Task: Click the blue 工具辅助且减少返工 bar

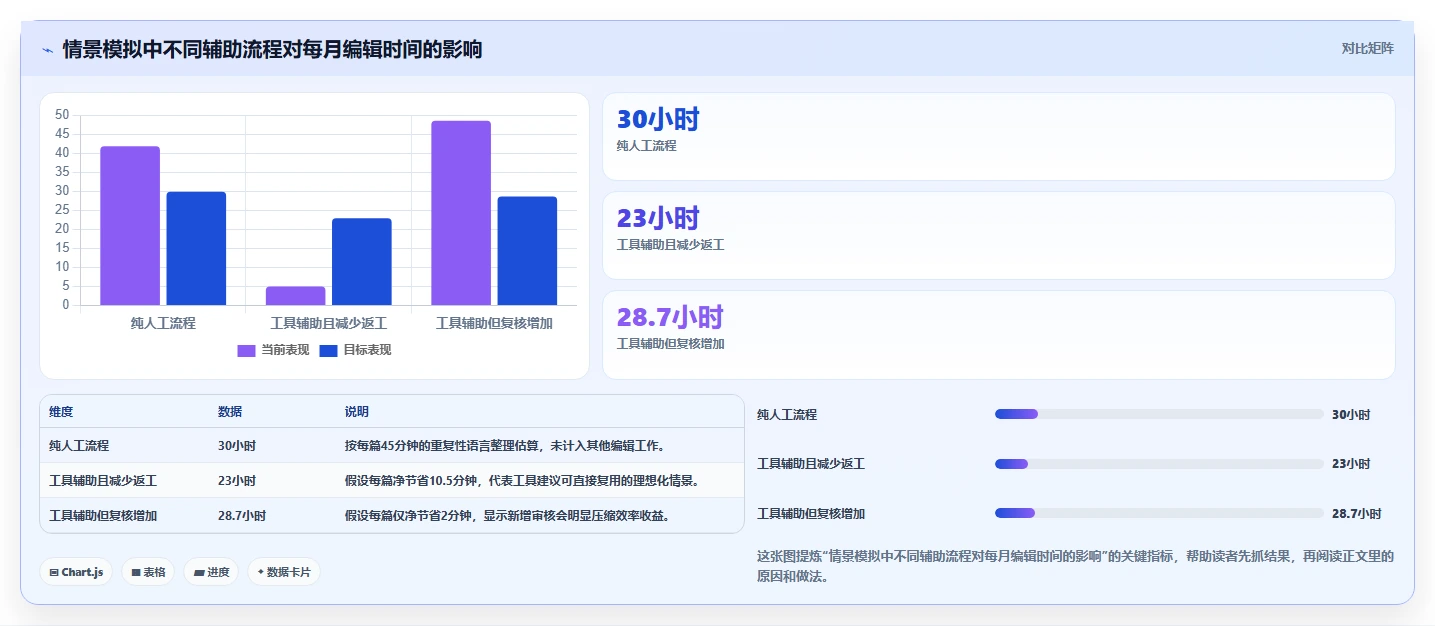Action: (x=361, y=262)
